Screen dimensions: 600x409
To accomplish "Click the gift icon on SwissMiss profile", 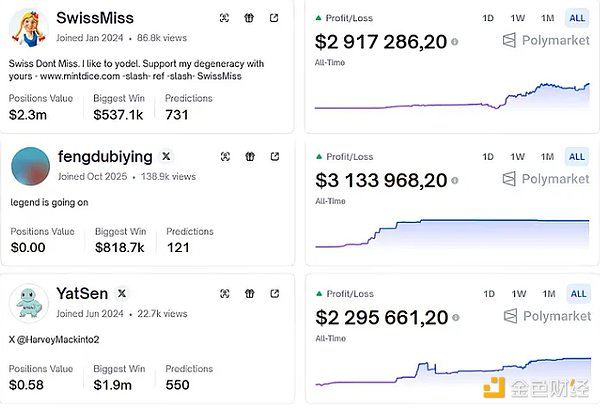I will click(x=249, y=18).
